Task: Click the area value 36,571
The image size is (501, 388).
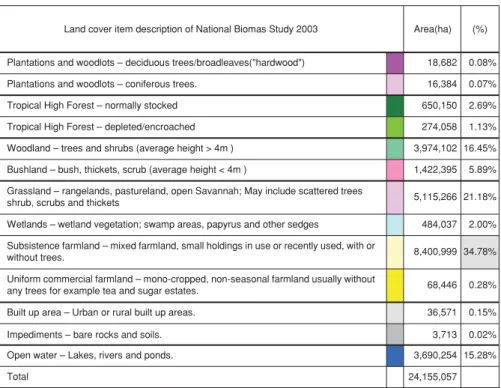Action: [x=442, y=312]
